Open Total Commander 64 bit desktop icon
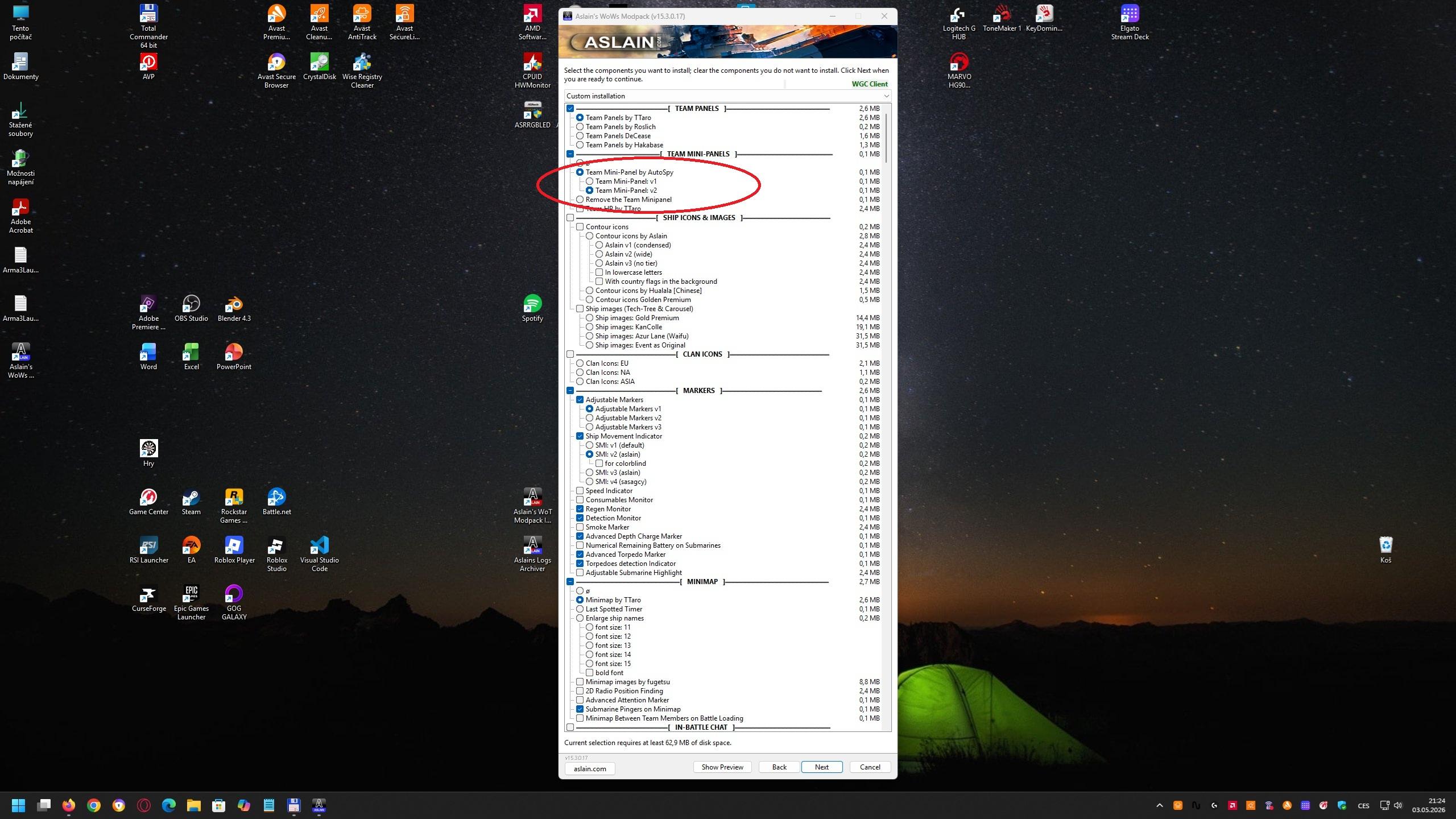Screen dimensions: 1456x819 click(148, 26)
